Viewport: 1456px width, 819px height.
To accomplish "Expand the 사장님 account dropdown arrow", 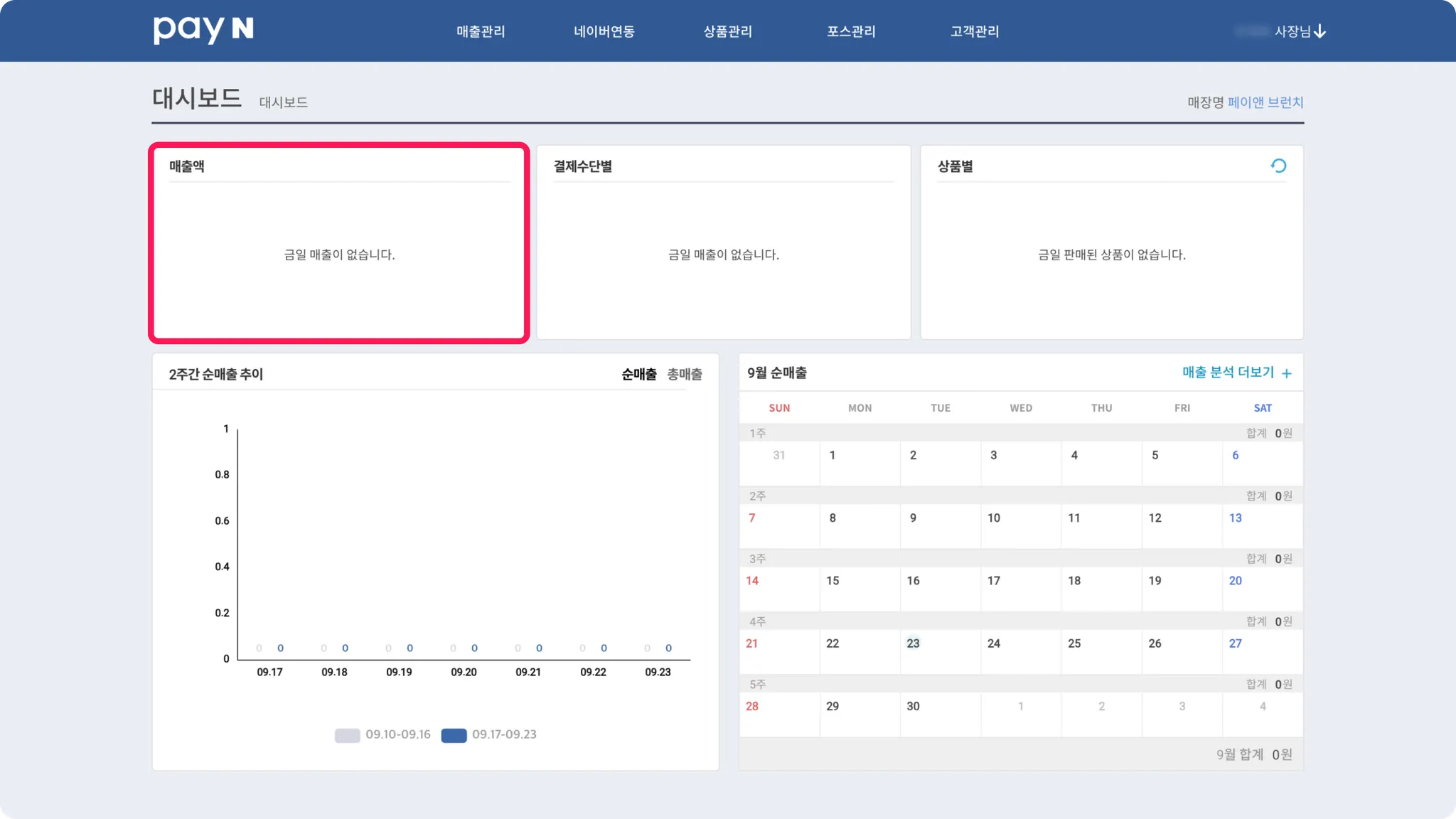I will pyautogui.click(x=1319, y=31).
